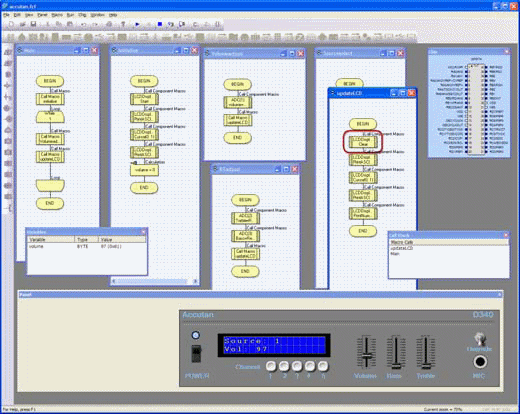Select the volume row in Variables window
The height and width of the screenshot is (414, 520).
[x=87, y=246]
